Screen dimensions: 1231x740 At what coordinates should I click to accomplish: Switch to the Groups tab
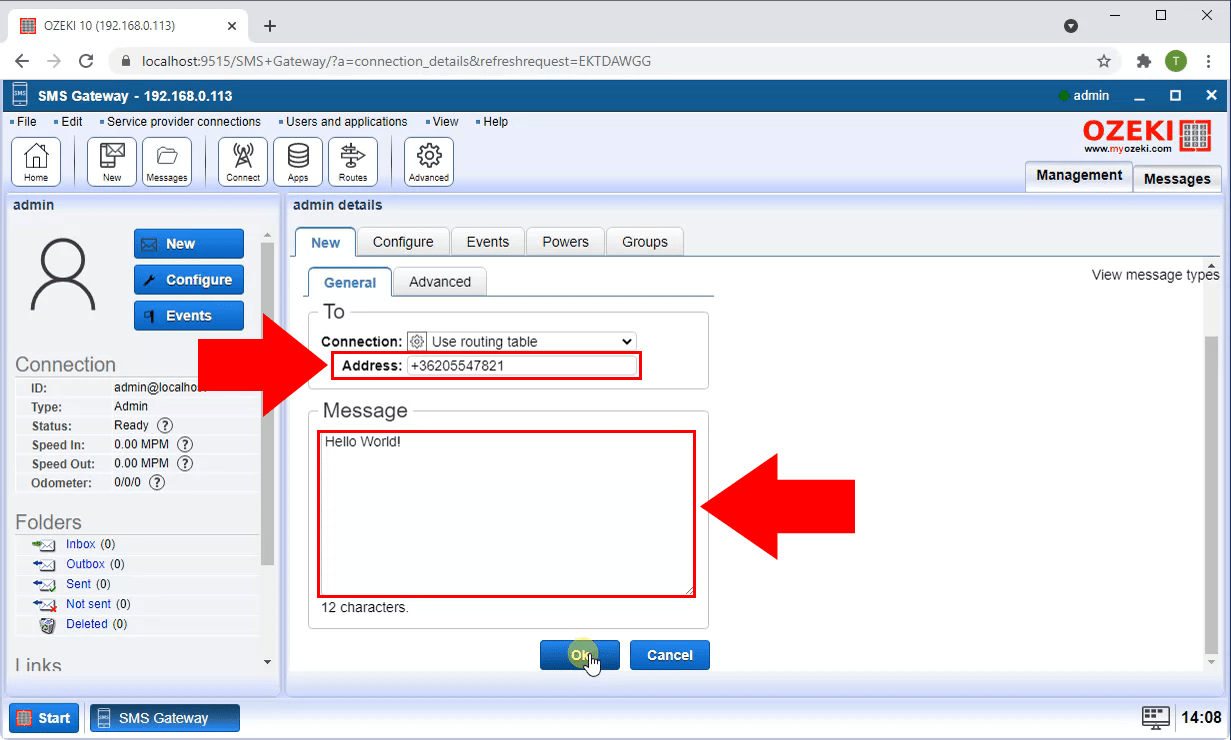645,242
